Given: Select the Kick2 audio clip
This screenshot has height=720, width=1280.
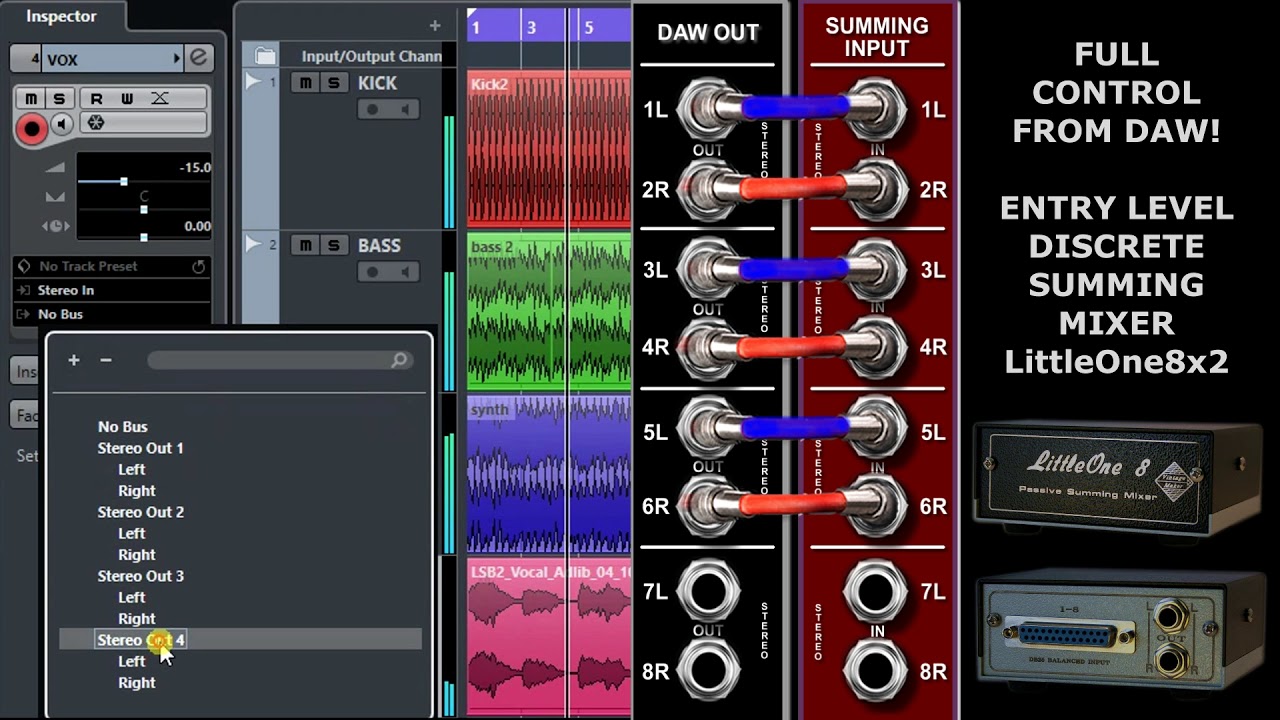Looking at the screenshot, I should click(549, 149).
